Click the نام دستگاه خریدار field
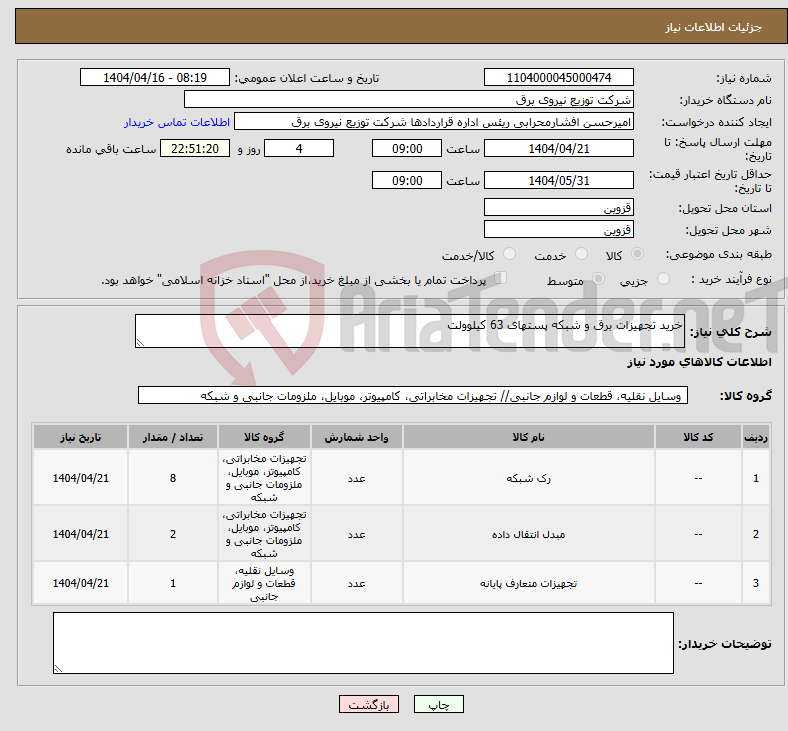 [409, 100]
